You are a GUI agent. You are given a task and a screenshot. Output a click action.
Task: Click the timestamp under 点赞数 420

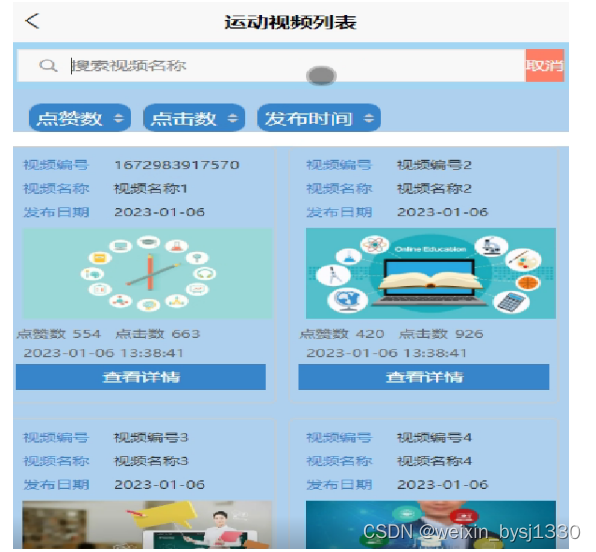point(387,353)
